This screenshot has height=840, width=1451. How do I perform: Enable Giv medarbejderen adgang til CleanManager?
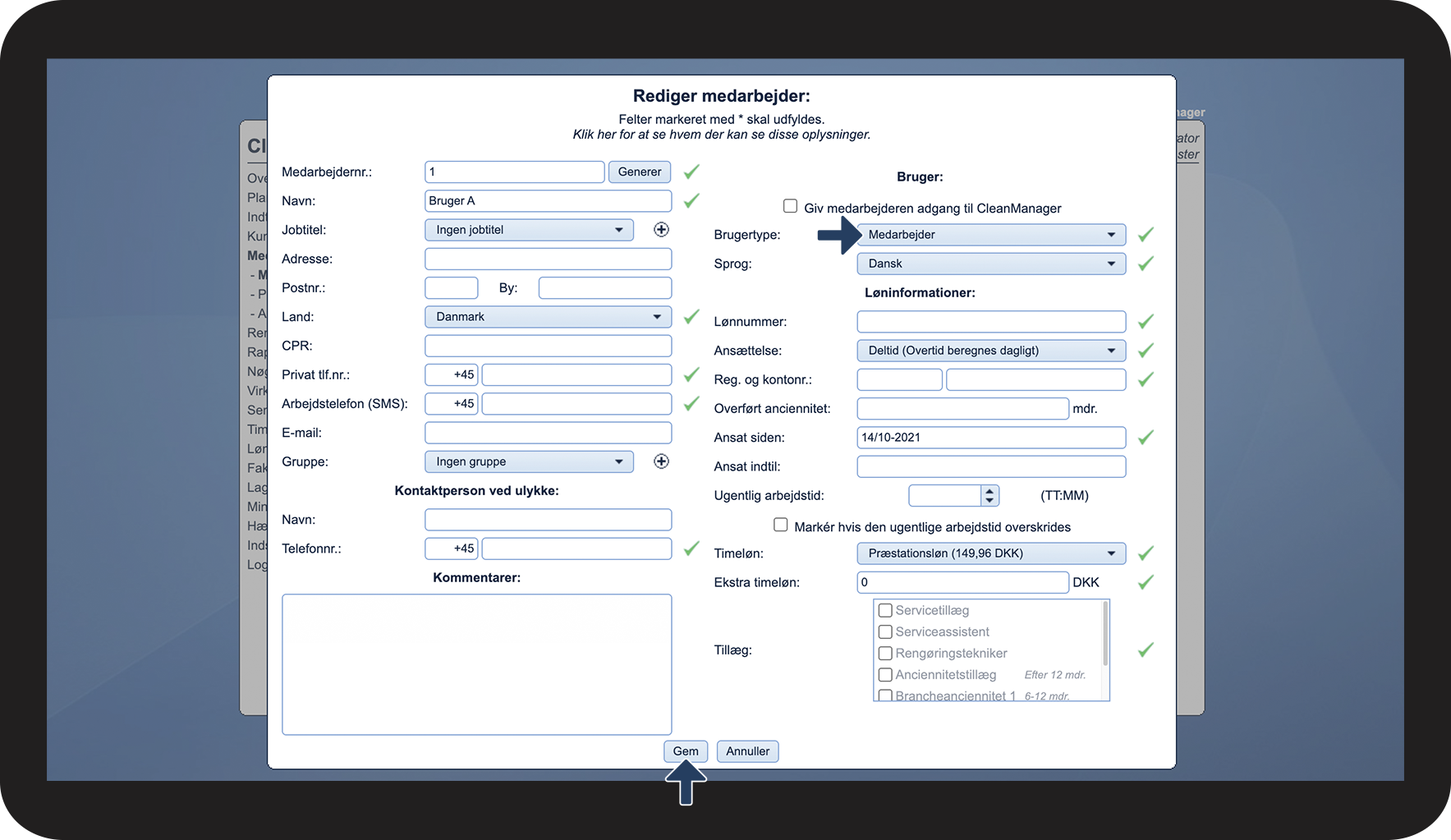[x=790, y=206]
